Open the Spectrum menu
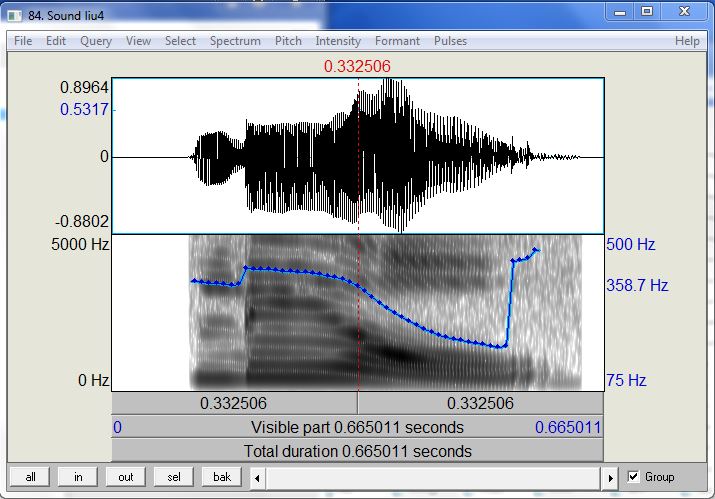715x499 pixels. (x=235, y=41)
